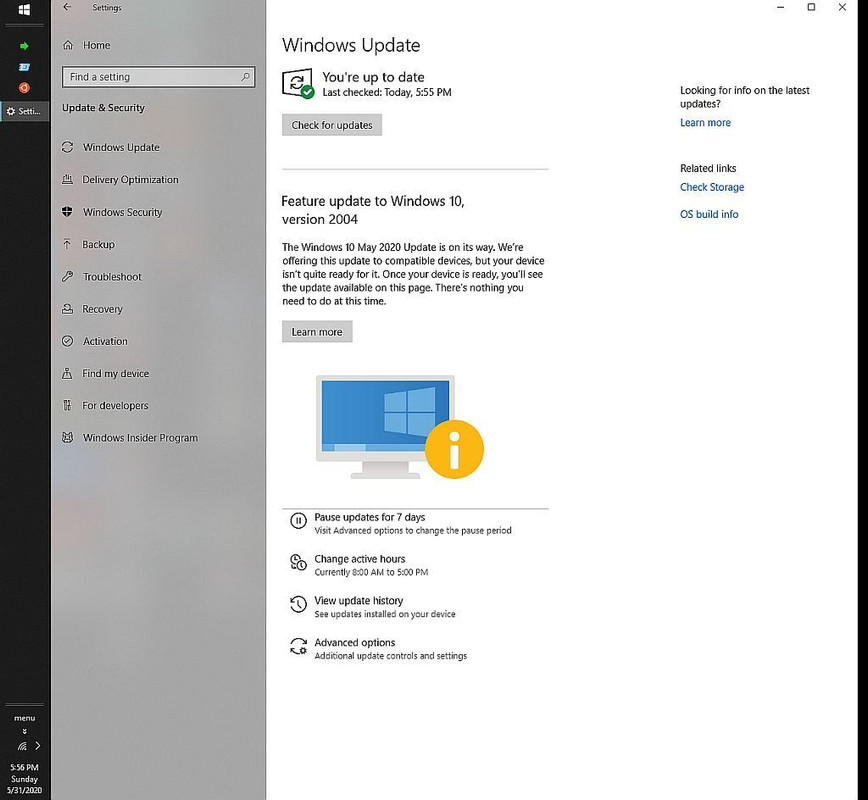Click Learn more button under feature update
868x800 pixels.
(317, 332)
